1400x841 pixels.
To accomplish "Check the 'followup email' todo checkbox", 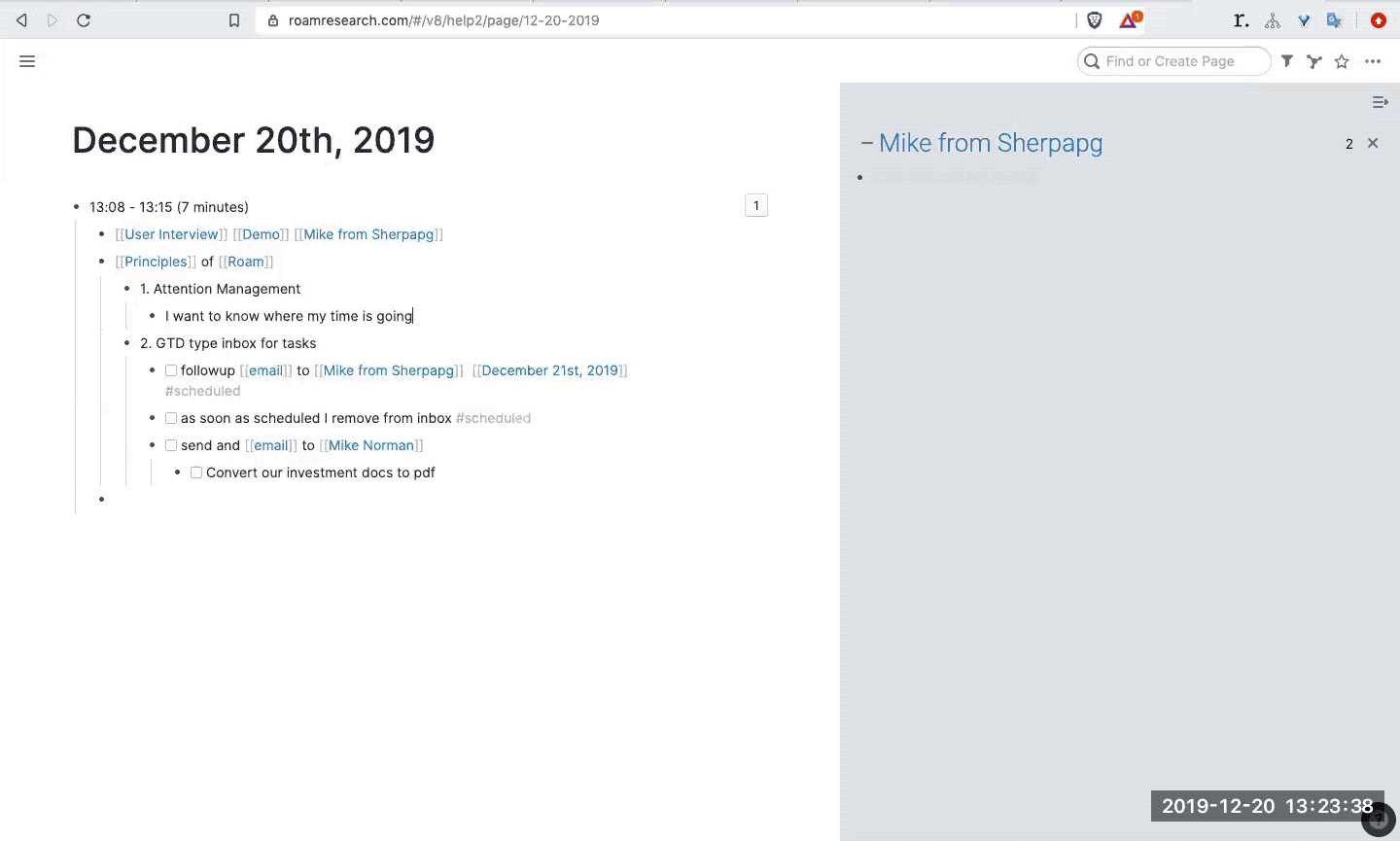I will (171, 370).
